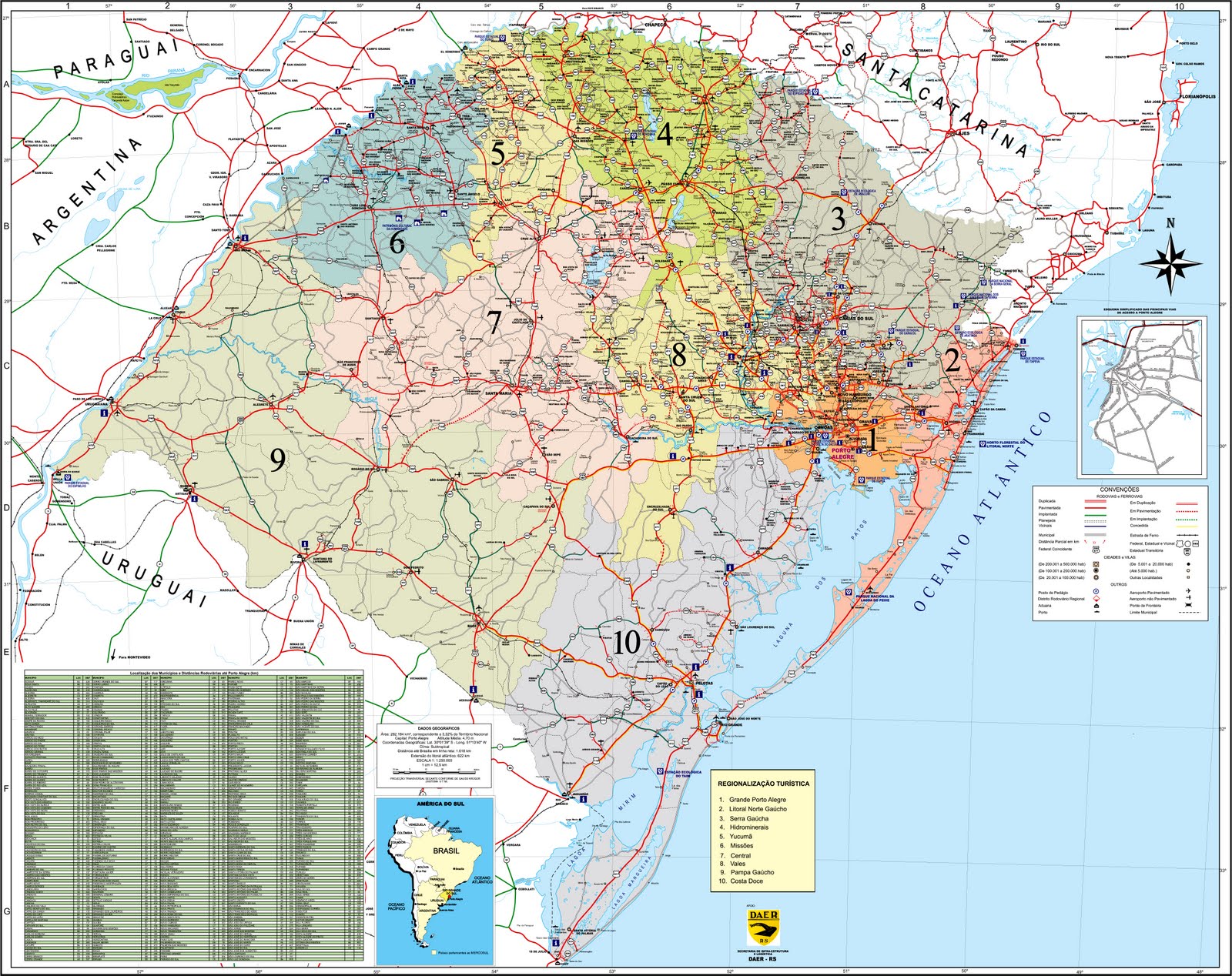Viewport: 1232px width, 976px height.
Task: Click large region number 6 on map
Action: click(x=397, y=242)
